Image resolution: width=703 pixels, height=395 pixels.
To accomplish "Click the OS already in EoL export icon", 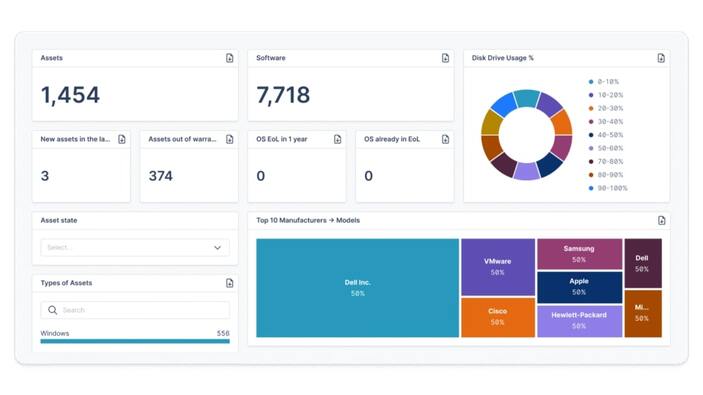I will [445, 139].
